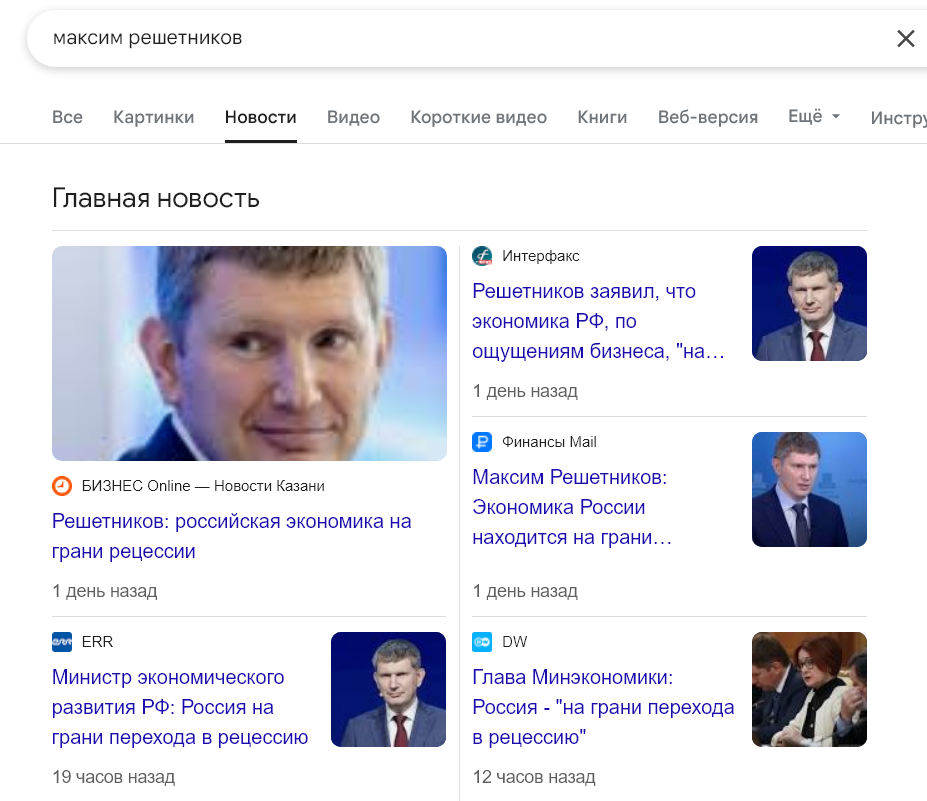The width and height of the screenshot is (927, 801).
Task: Clear the search query with the X icon
Action: (905, 38)
